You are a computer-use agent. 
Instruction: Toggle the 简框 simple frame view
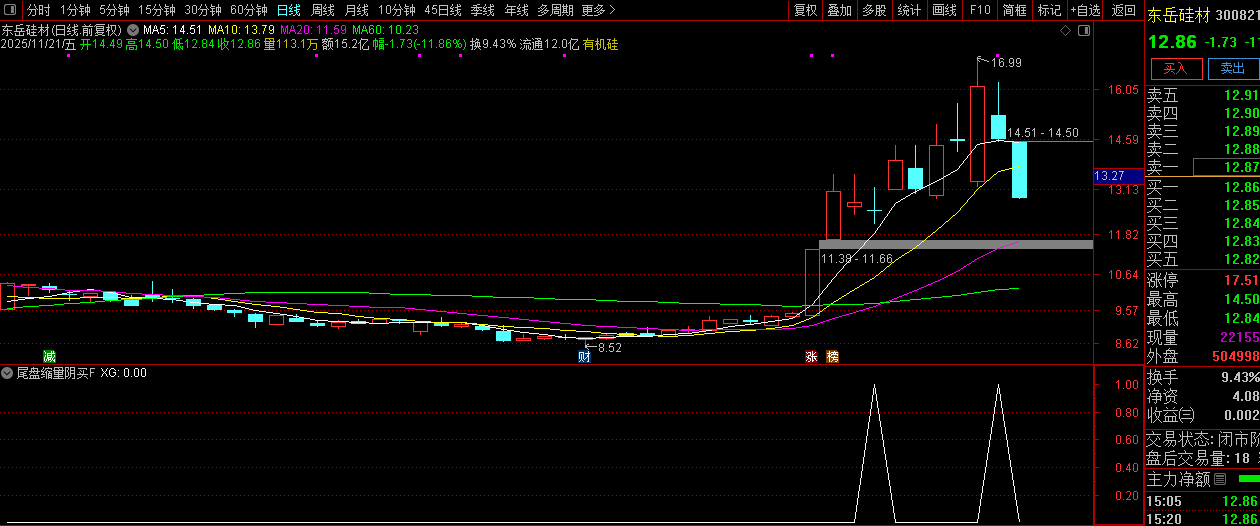point(1014,10)
